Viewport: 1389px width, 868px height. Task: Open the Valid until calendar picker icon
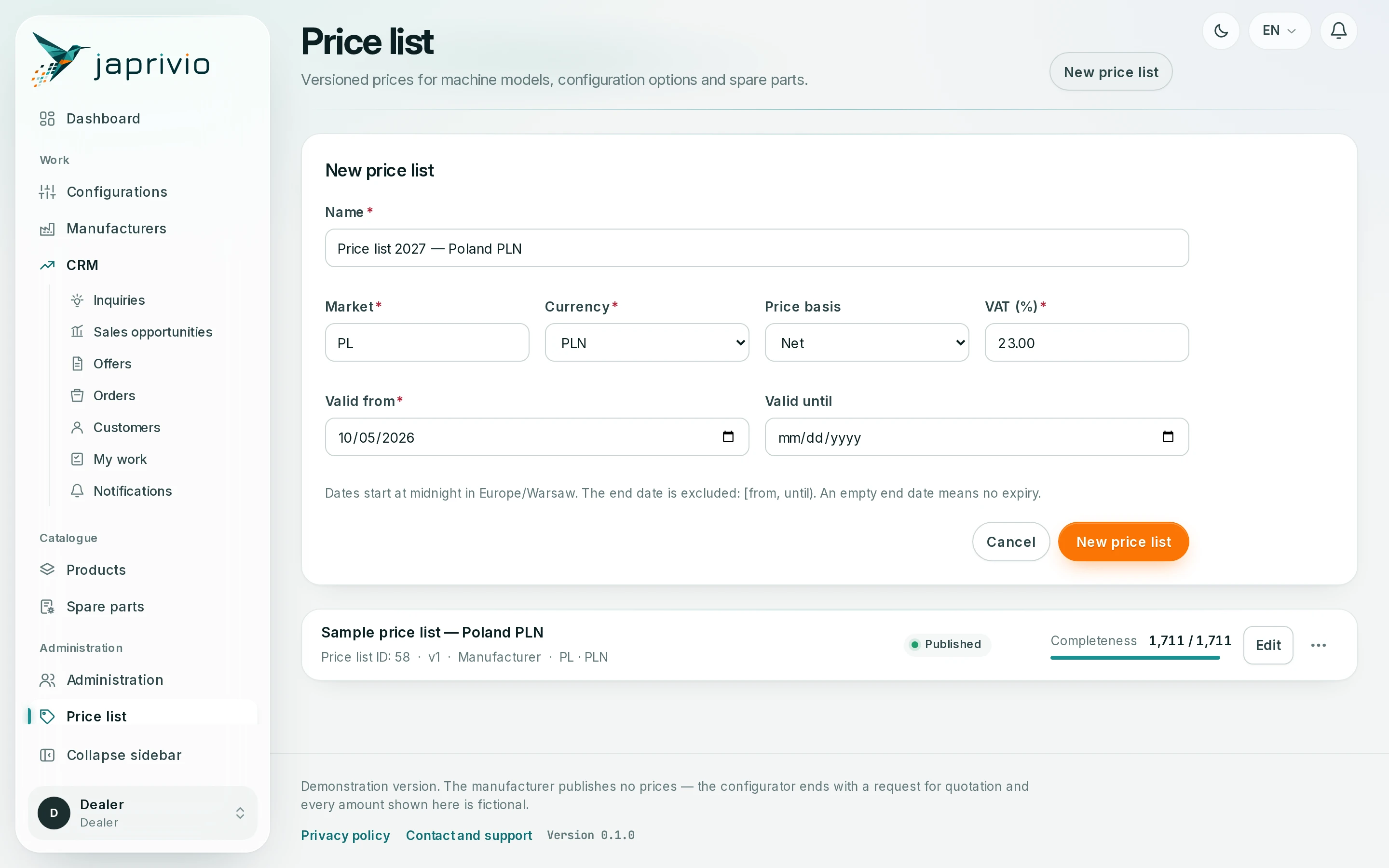[x=1168, y=437]
